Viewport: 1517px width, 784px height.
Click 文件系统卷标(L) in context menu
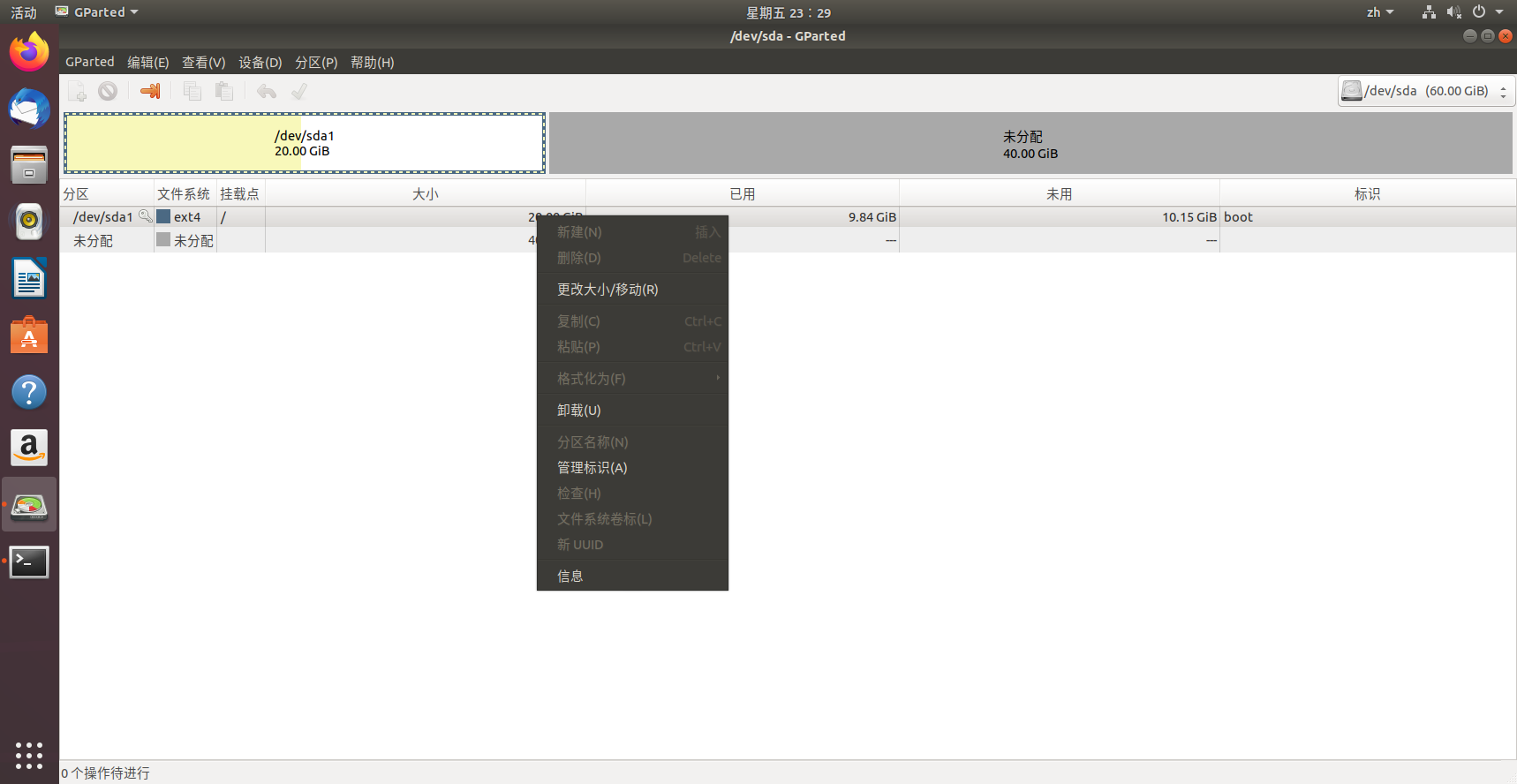(632, 518)
